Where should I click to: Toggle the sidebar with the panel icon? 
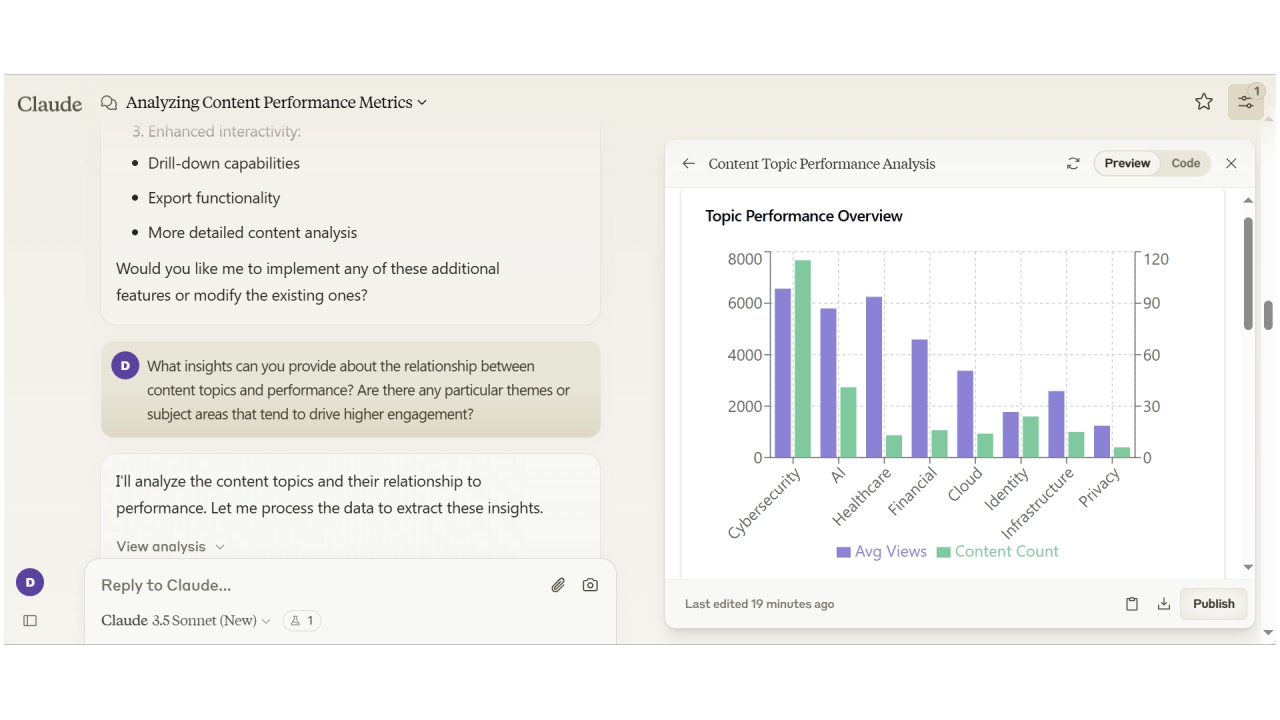(30, 621)
